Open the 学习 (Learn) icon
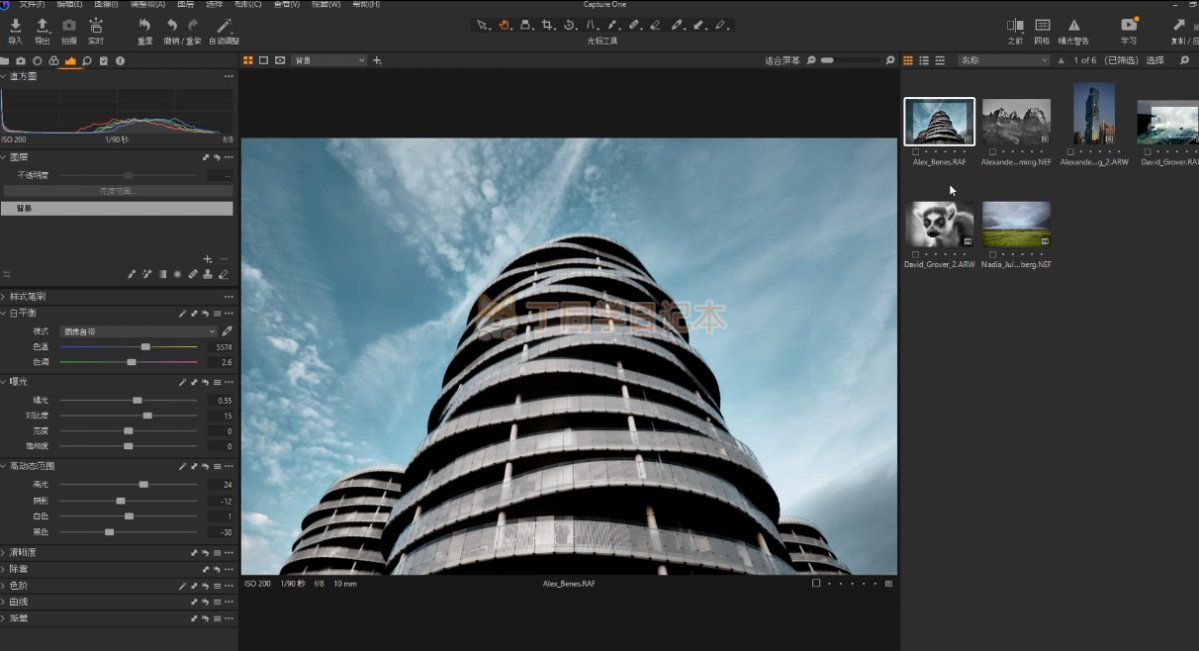This screenshot has width=1199, height=651. 1129,26
